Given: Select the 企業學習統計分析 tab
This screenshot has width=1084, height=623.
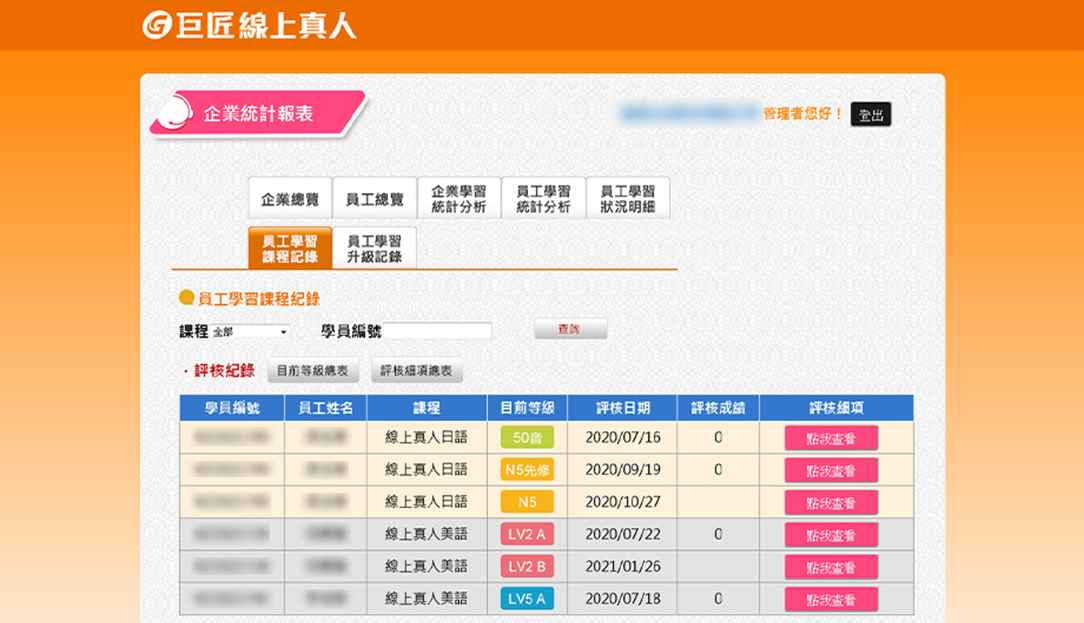Looking at the screenshot, I should [458, 198].
